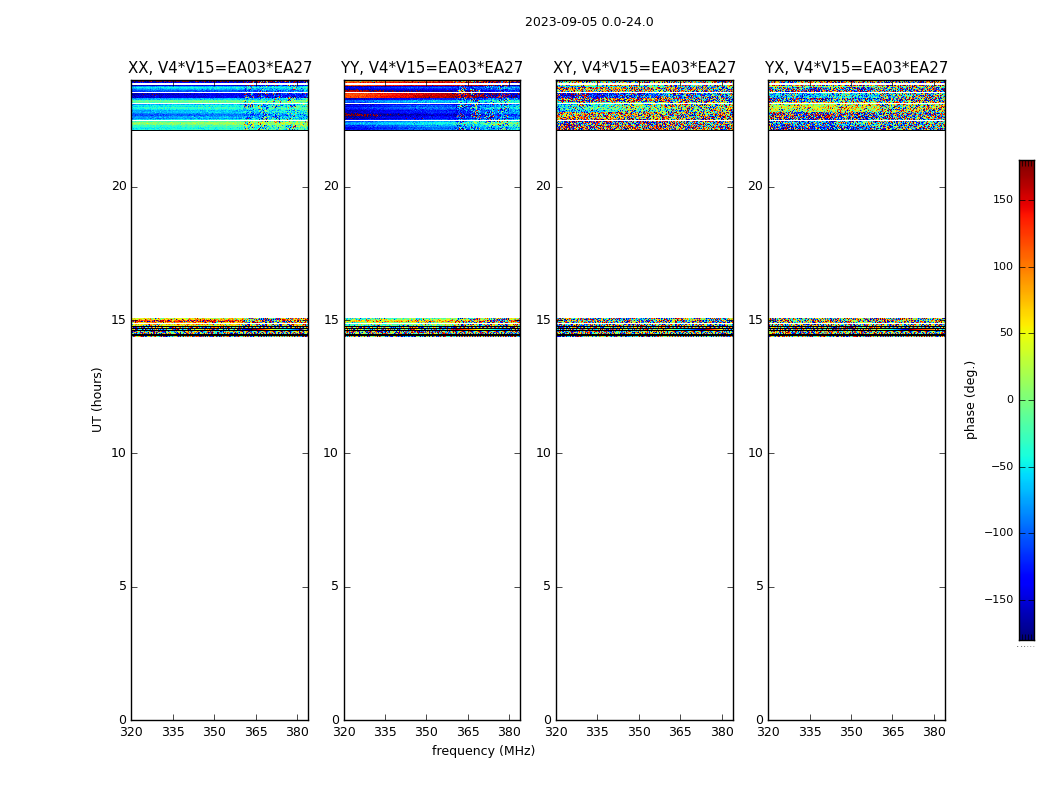Click the XY, V4*V15=EA03*EA27 panel title

pyautogui.click(x=644, y=68)
